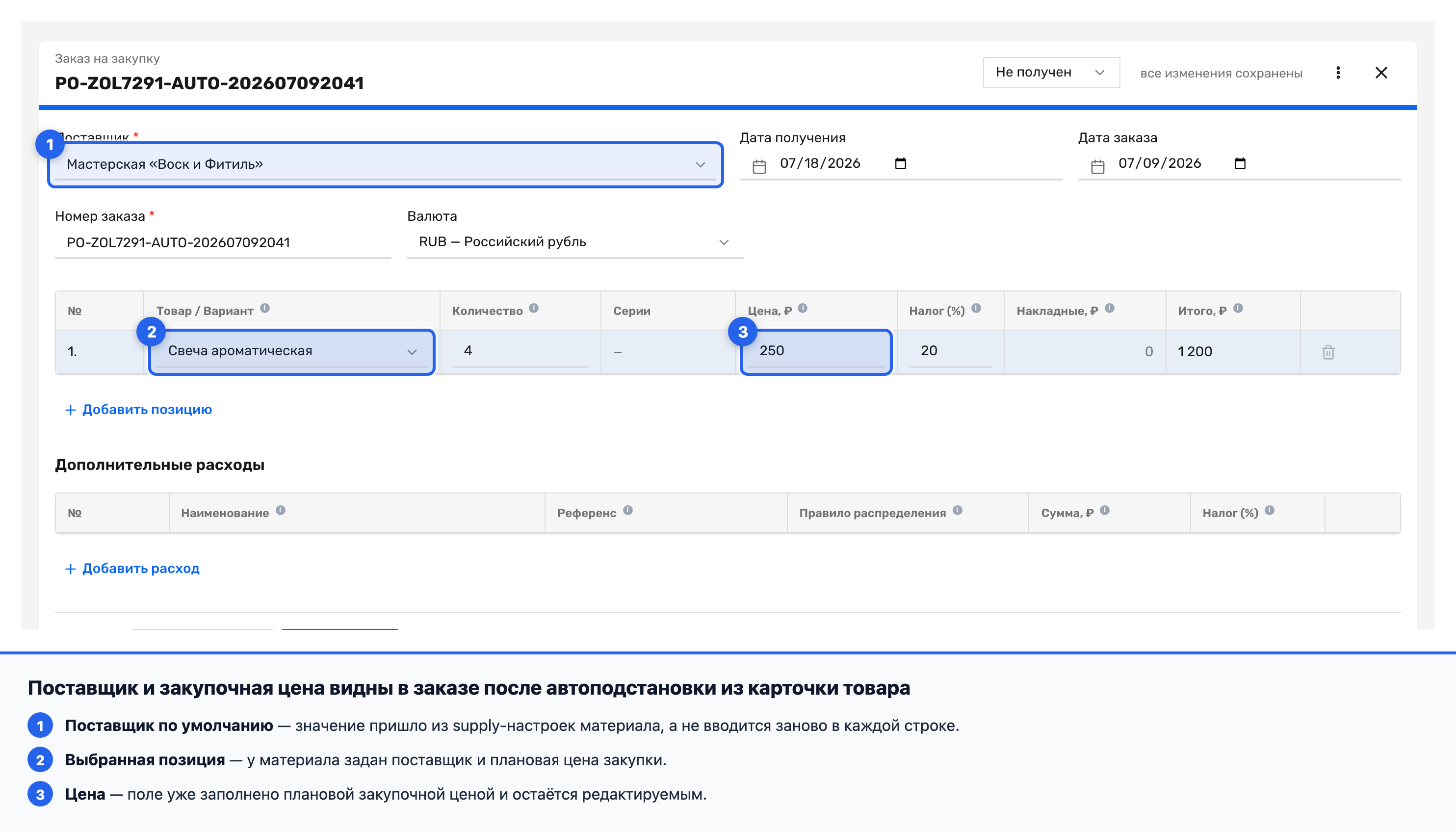Show info for Правило распределения column
This screenshot has width=1456, height=832.
coord(957,510)
